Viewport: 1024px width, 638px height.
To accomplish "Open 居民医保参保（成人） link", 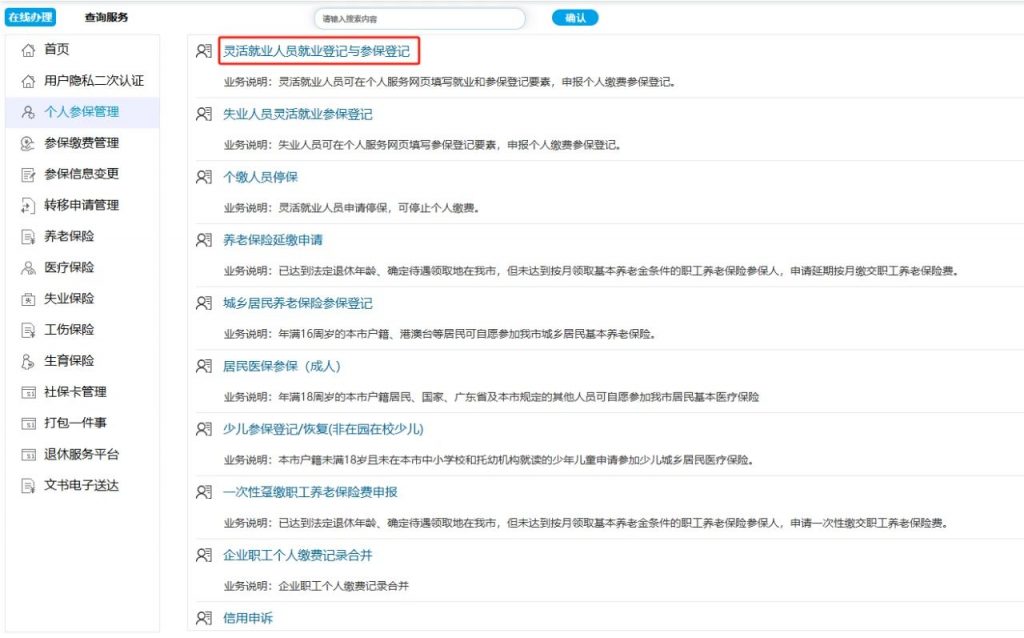I will (x=282, y=366).
